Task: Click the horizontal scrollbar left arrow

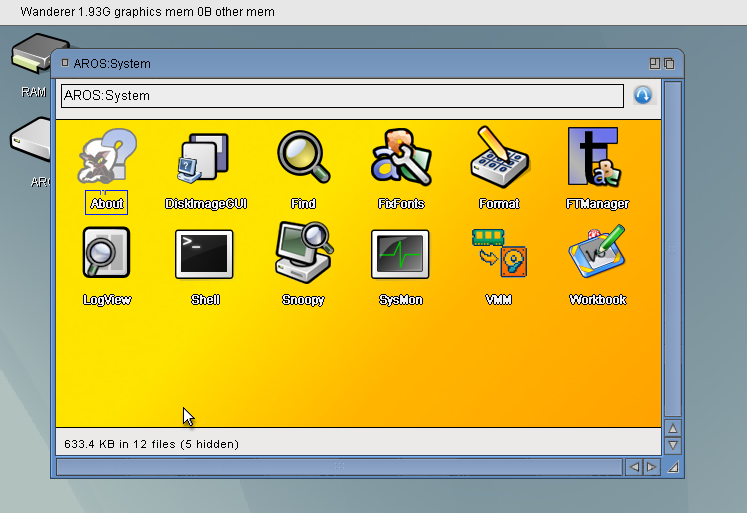Action: (x=634, y=467)
